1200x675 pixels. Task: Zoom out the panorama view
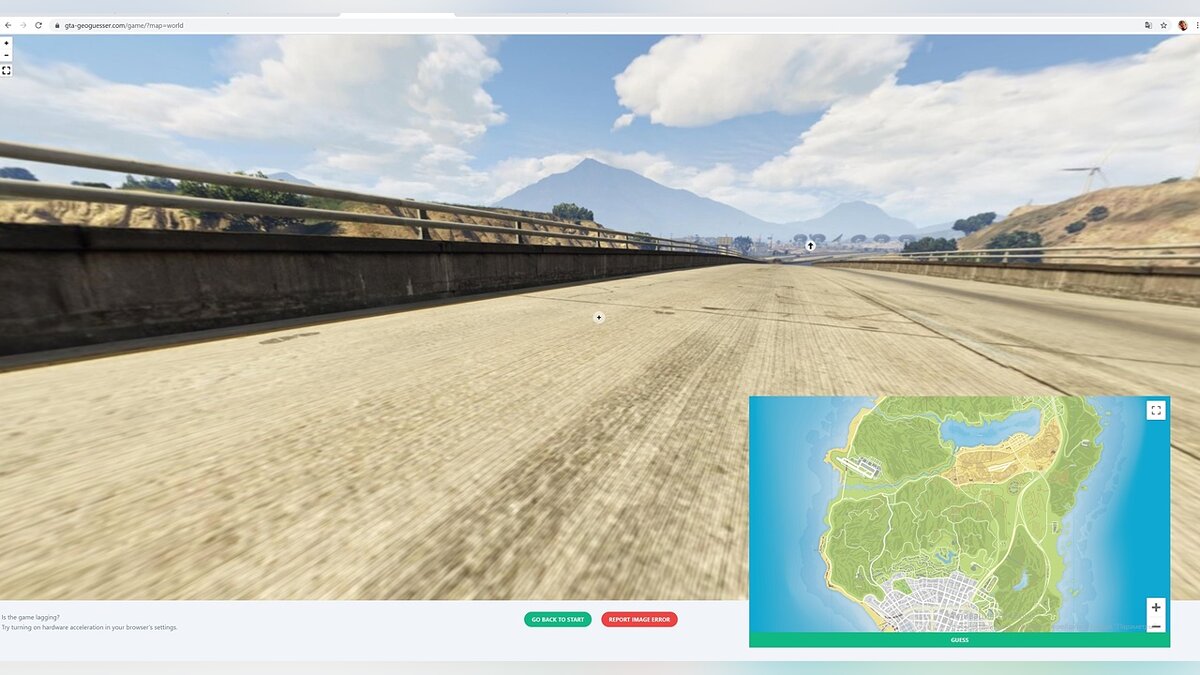(x=6, y=55)
